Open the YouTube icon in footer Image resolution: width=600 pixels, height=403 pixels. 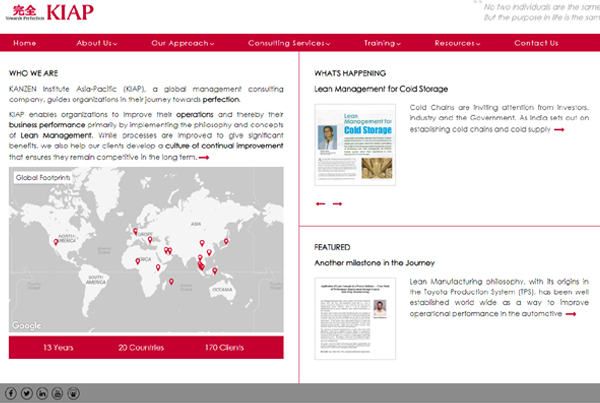[57, 393]
